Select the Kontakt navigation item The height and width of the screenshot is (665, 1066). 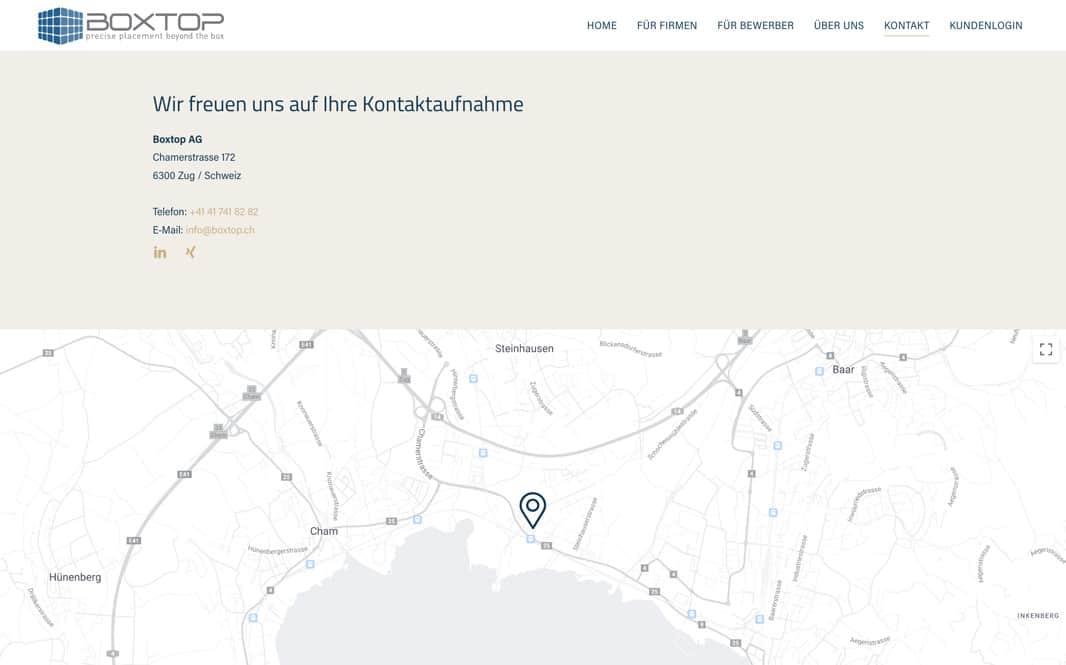(x=906, y=26)
